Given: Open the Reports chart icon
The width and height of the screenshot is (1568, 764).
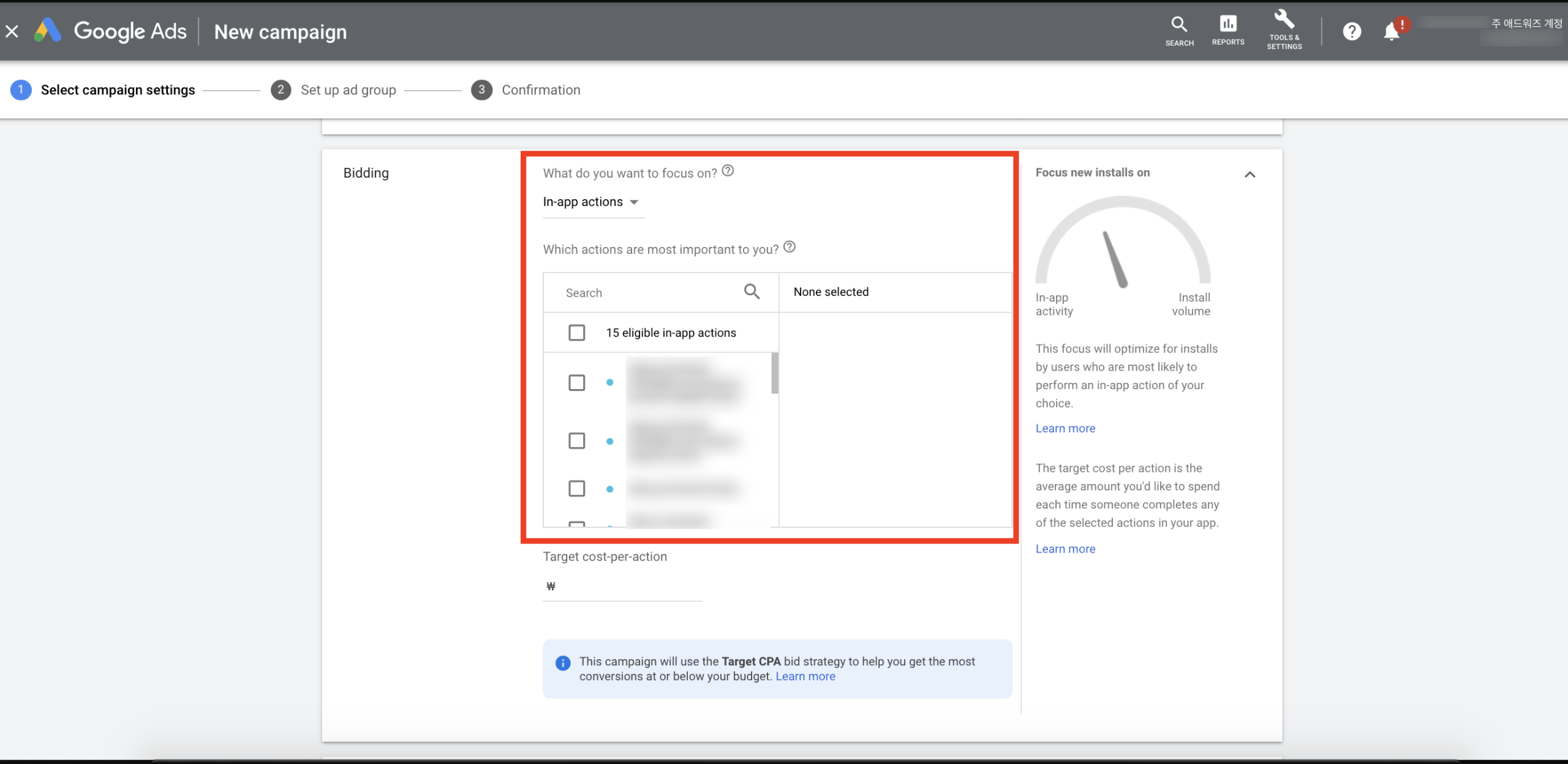Looking at the screenshot, I should coord(1227,25).
